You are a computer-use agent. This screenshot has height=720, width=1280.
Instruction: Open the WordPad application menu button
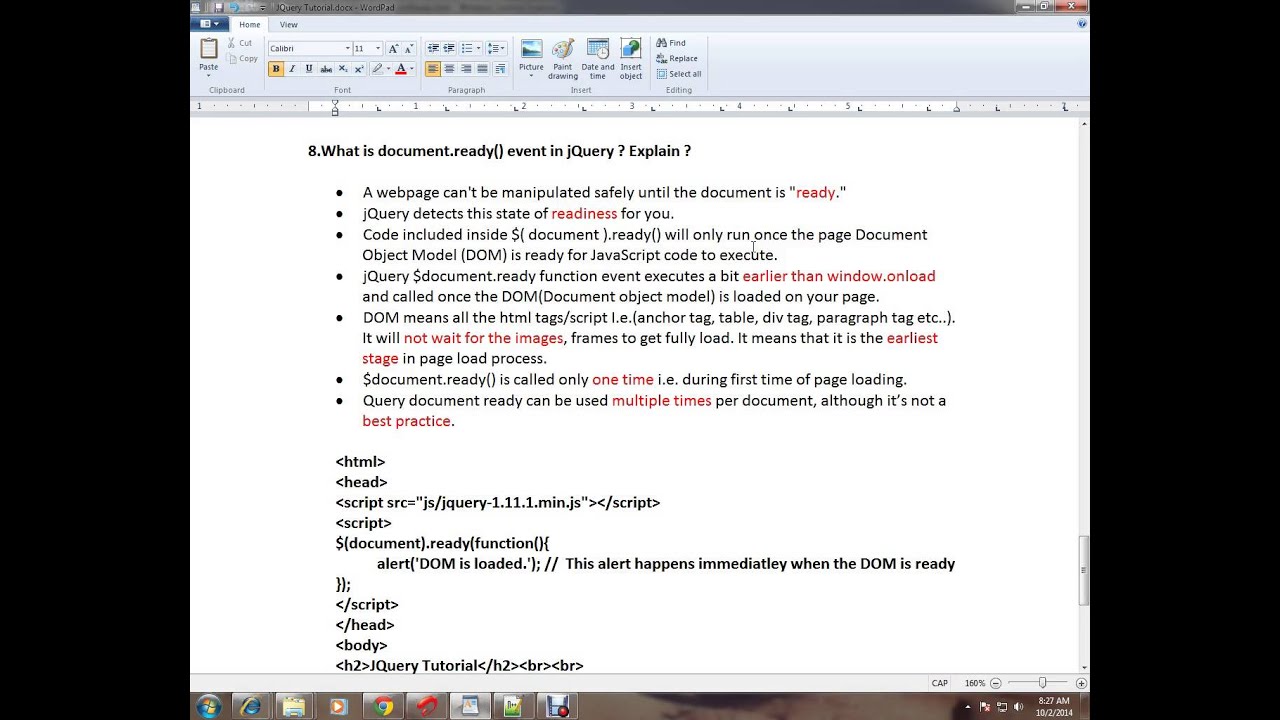pos(210,24)
